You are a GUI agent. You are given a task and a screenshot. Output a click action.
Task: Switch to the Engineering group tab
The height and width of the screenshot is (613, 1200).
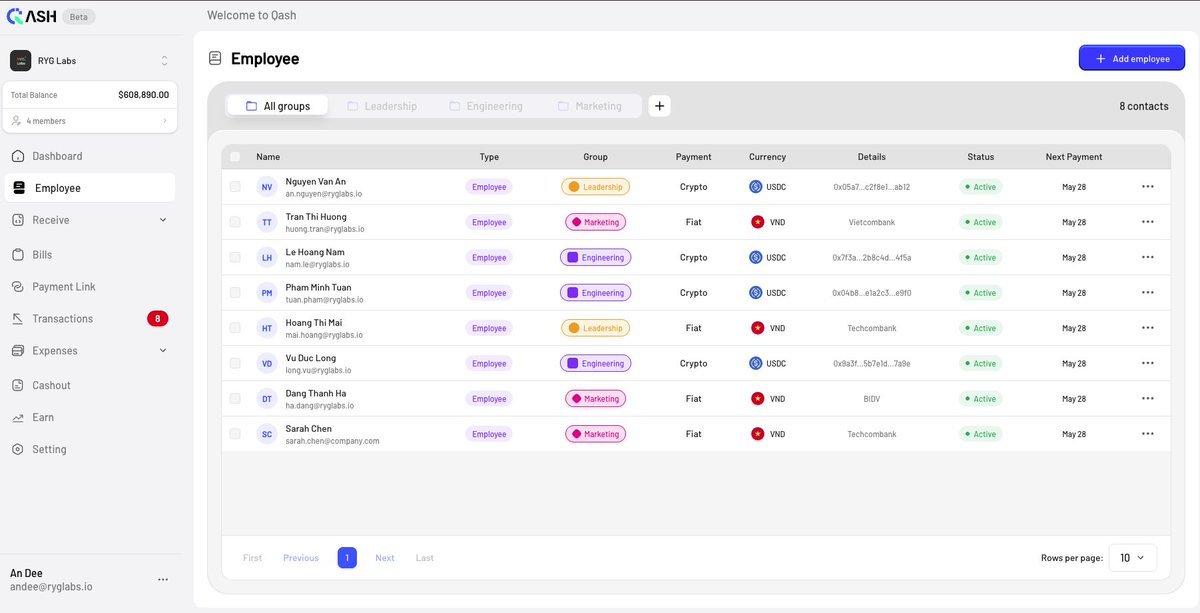[485, 106]
